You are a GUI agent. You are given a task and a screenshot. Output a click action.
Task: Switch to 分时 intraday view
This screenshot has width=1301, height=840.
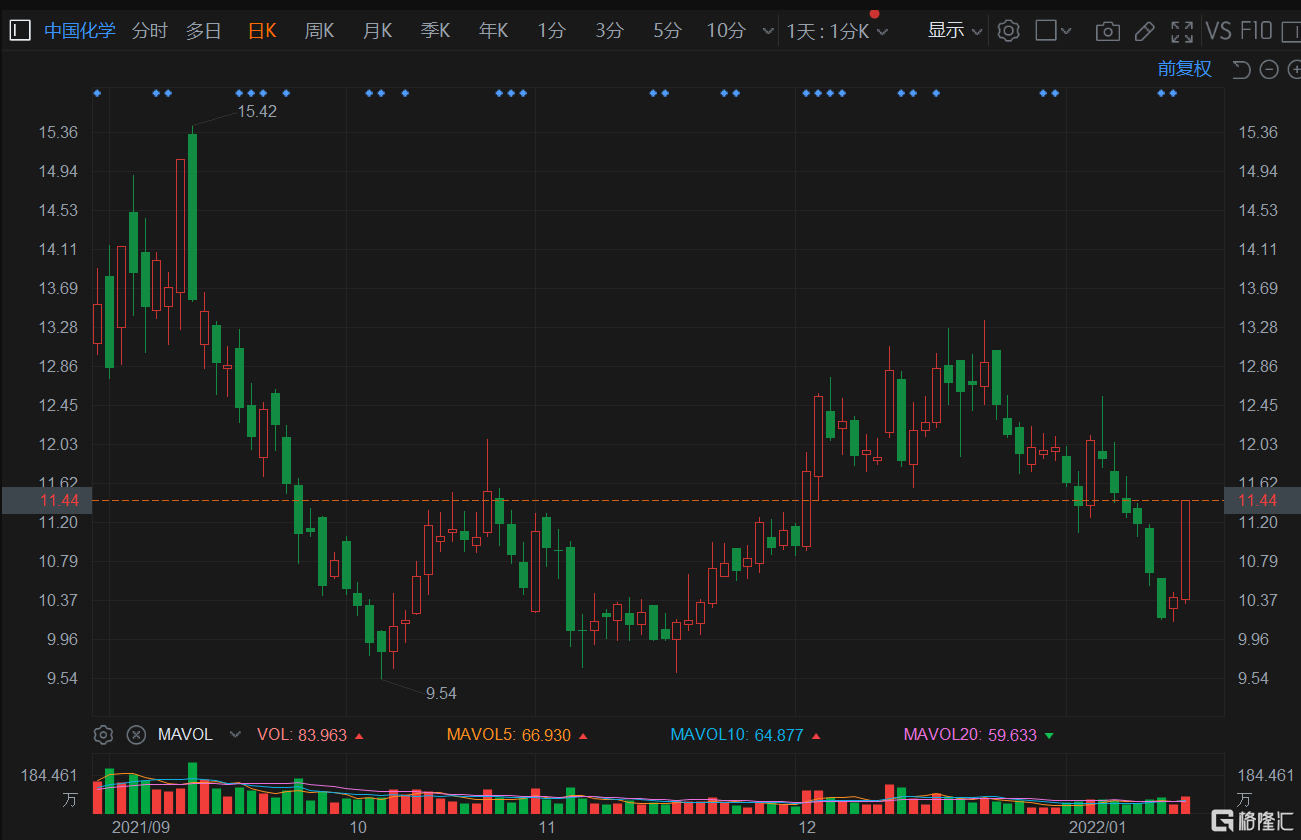click(x=149, y=31)
